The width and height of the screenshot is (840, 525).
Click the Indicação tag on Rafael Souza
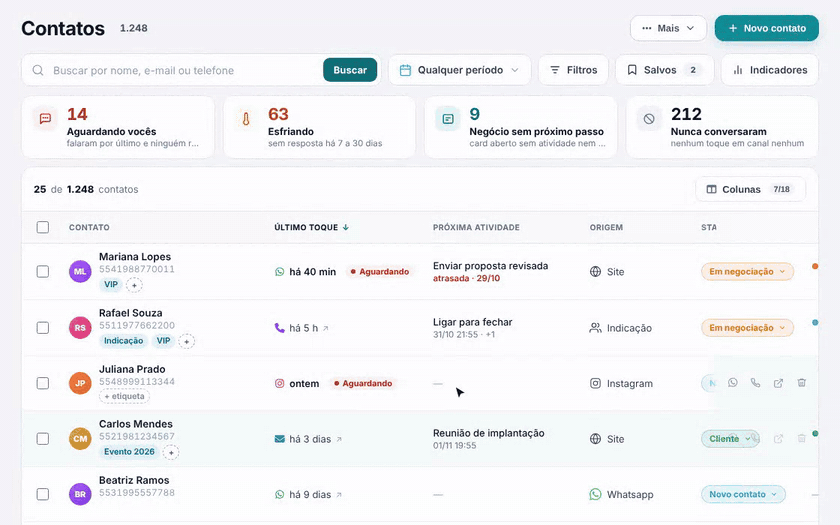click(123, 341)
